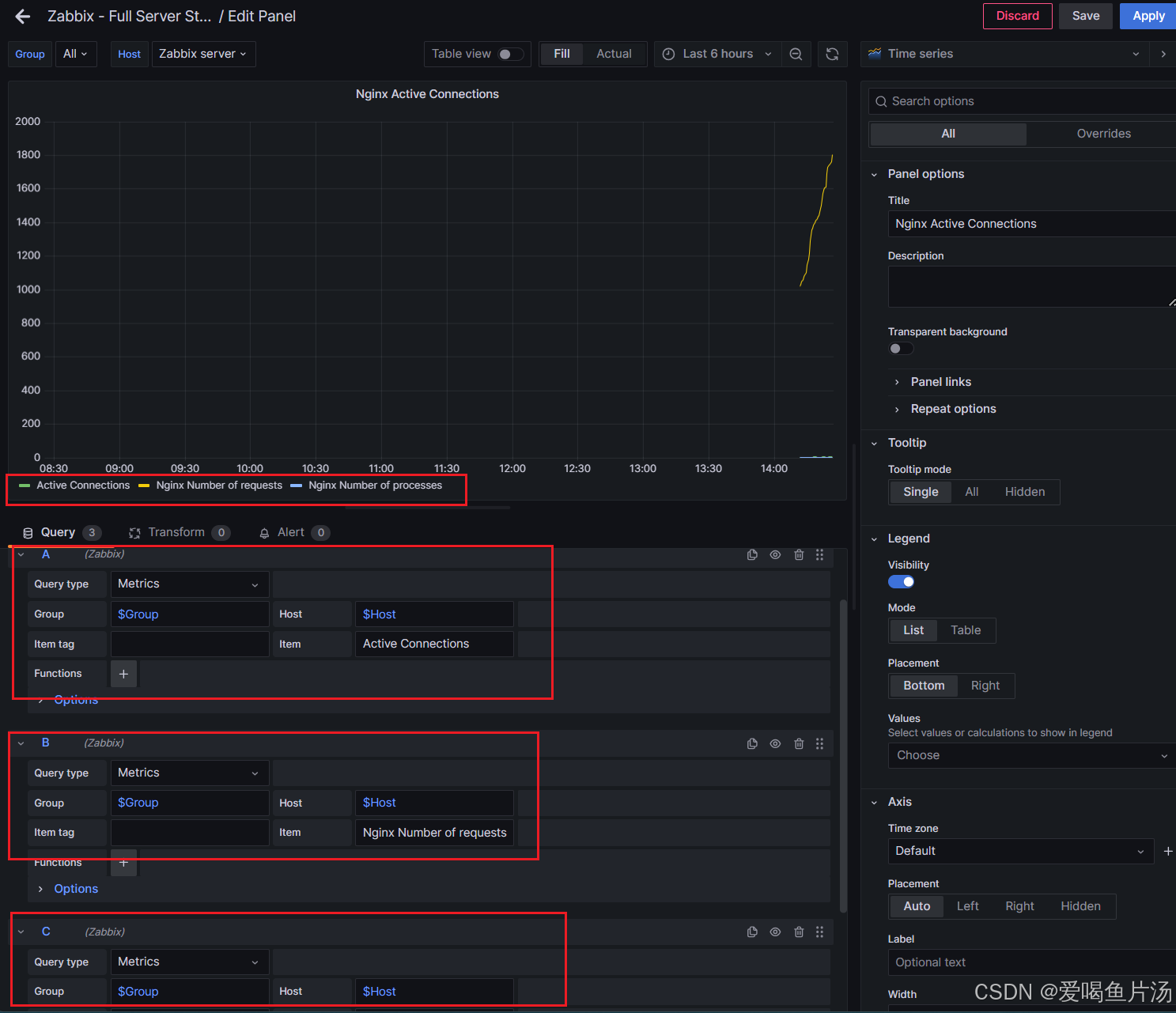Turn off Legend visibility switch
The image size is (1176, 1013).
click(901, 582)
